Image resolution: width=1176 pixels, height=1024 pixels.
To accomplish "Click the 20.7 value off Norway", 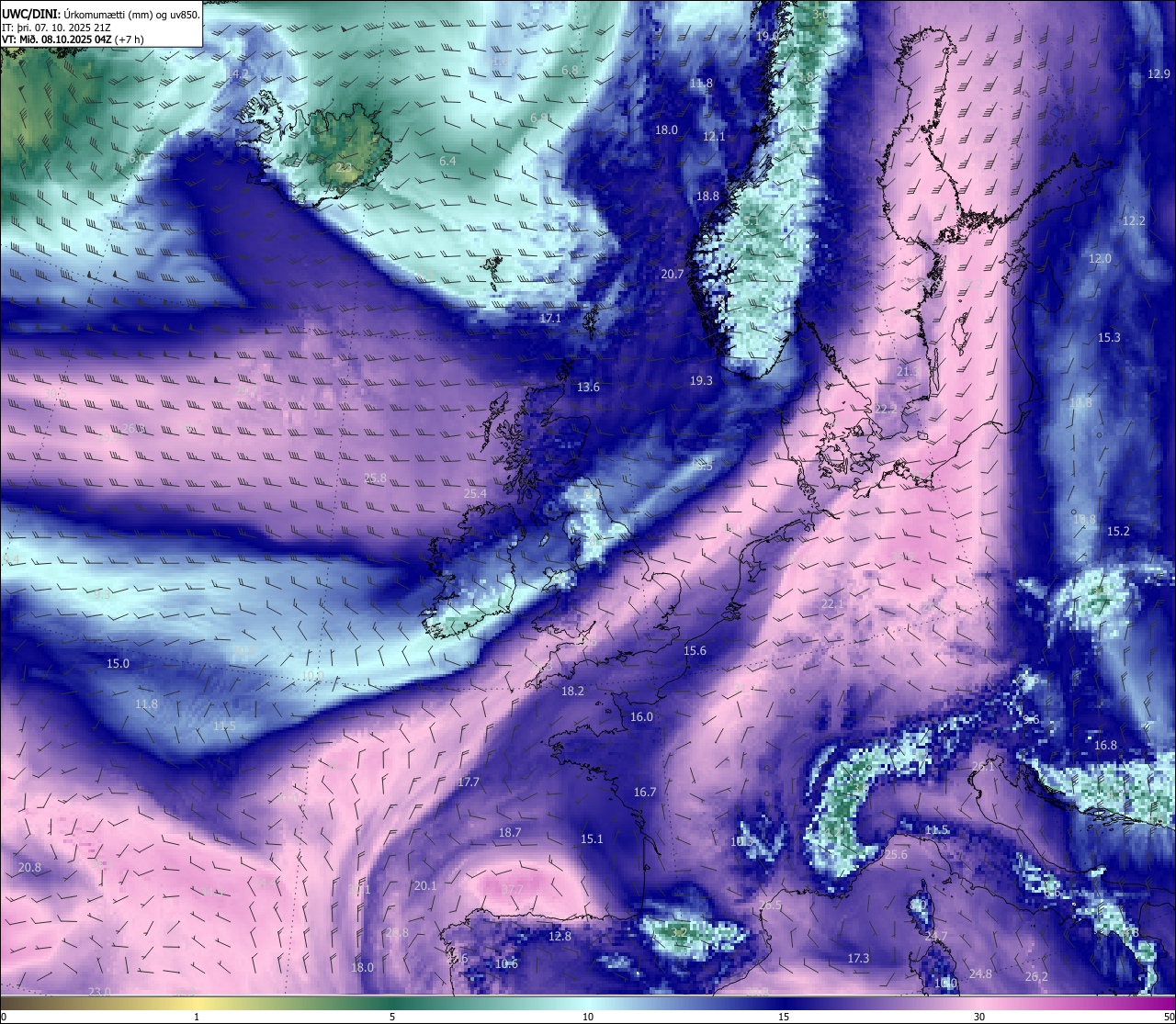I will (x=673, y=275).
